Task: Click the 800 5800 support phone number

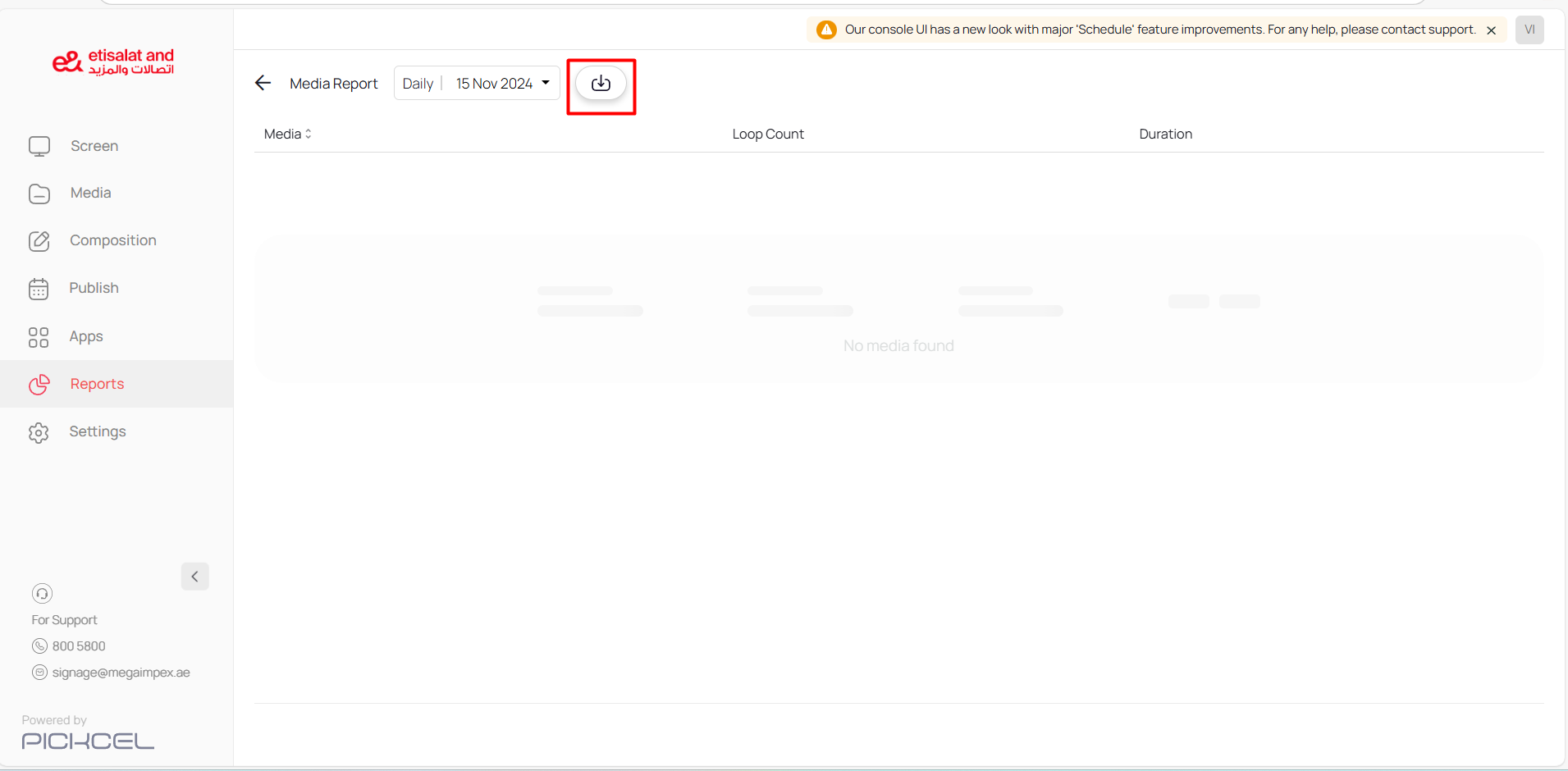Action: [x=79, y=646]
